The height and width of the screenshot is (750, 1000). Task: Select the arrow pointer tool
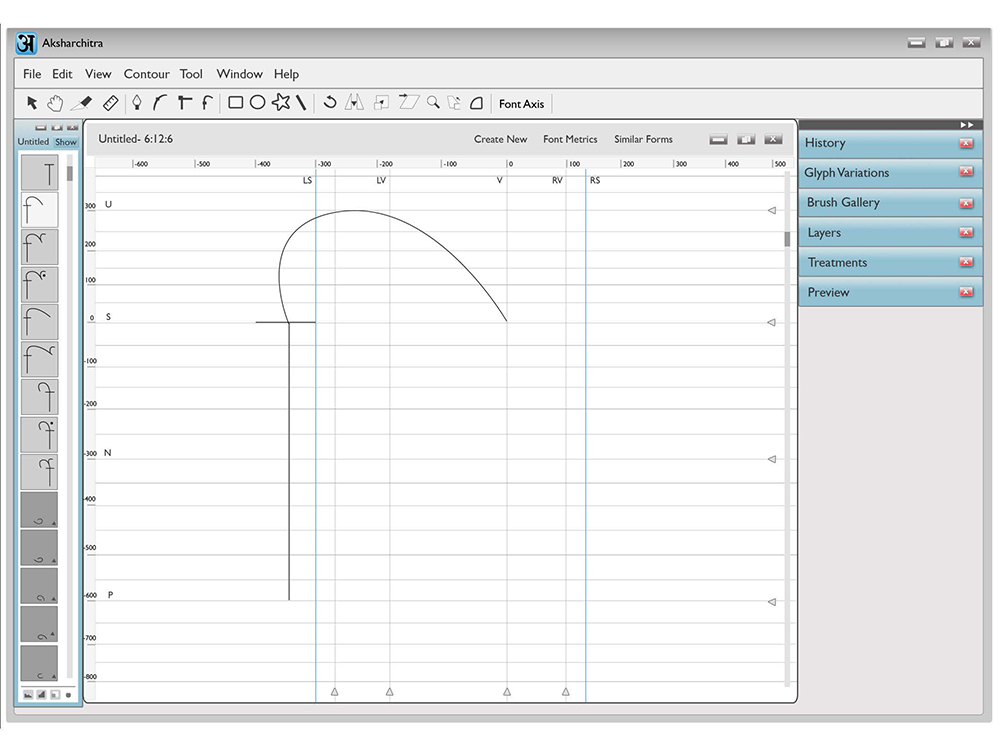coord(32,103)
